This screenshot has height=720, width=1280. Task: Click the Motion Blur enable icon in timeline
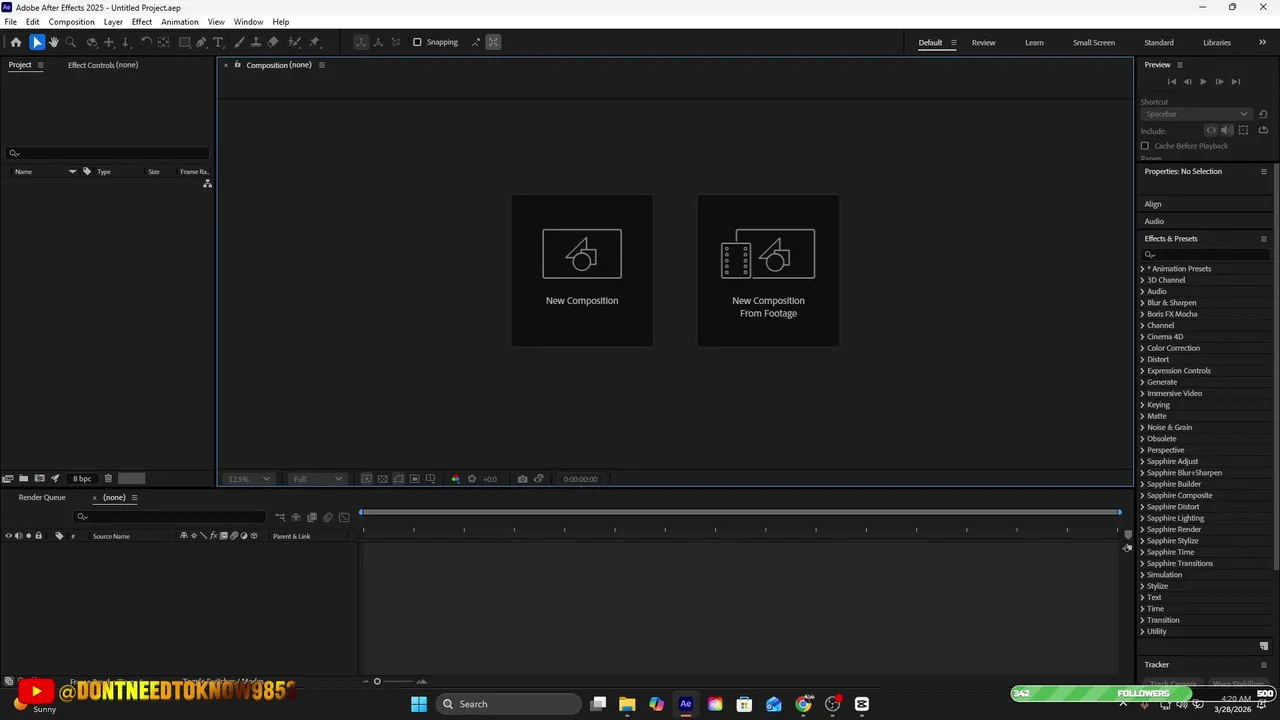328,517
